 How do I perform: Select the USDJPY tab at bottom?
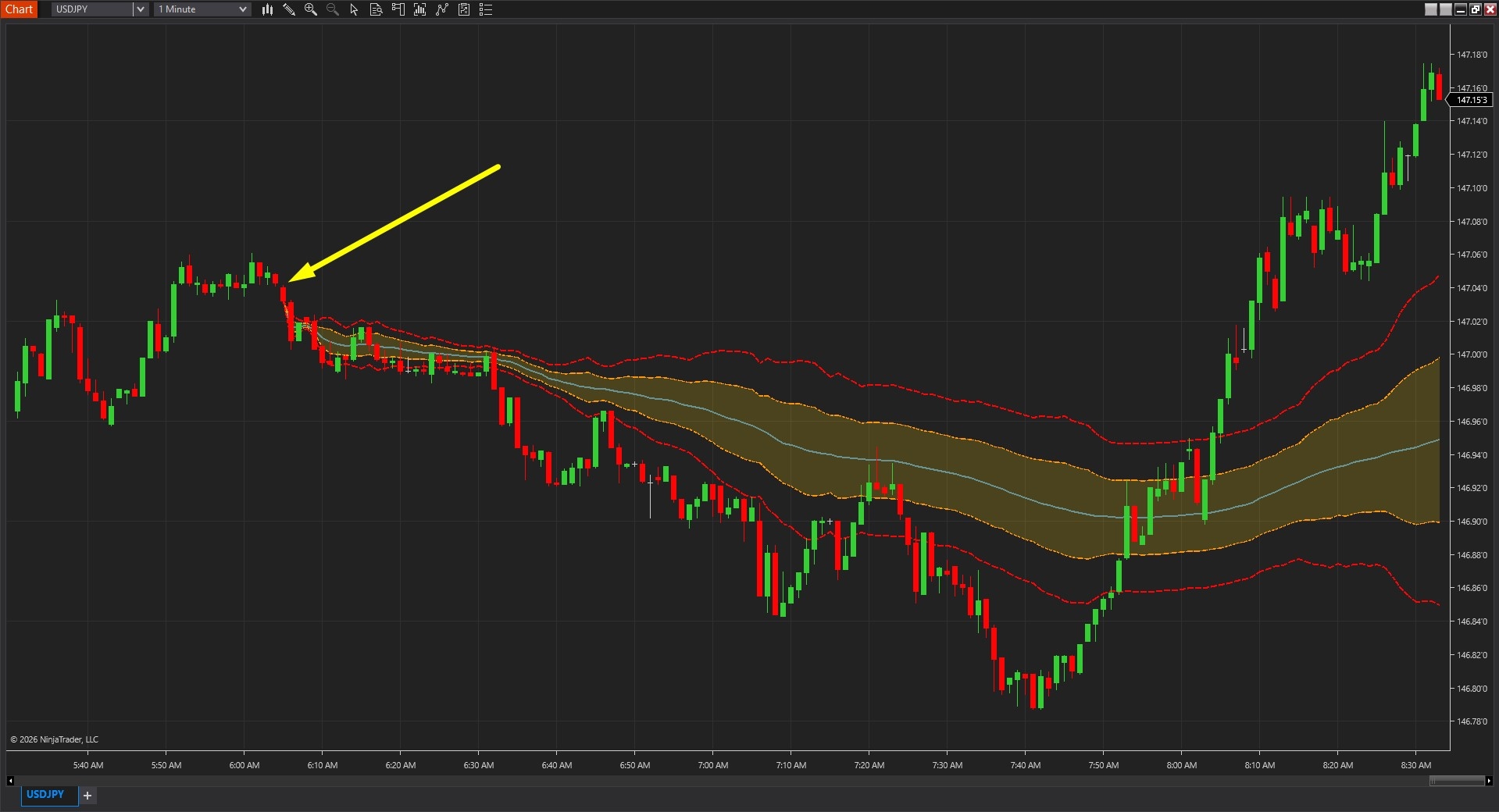point(45,794)
